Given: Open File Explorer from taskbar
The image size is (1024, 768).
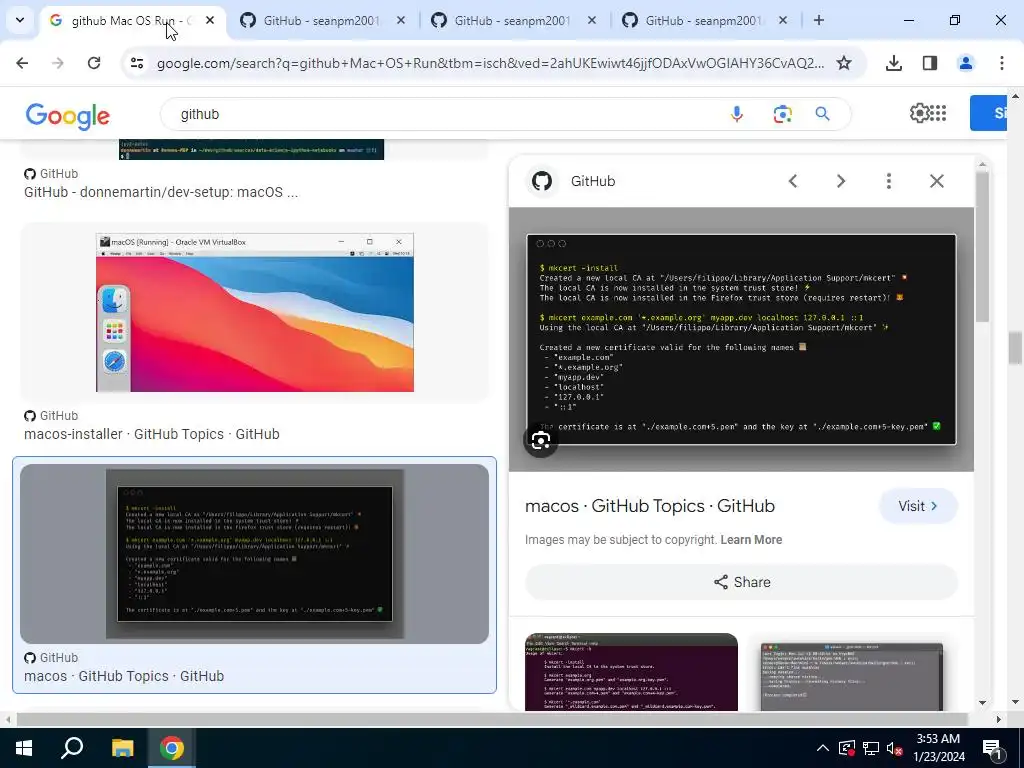Looking at the screenshot, I should coord(122,748).
